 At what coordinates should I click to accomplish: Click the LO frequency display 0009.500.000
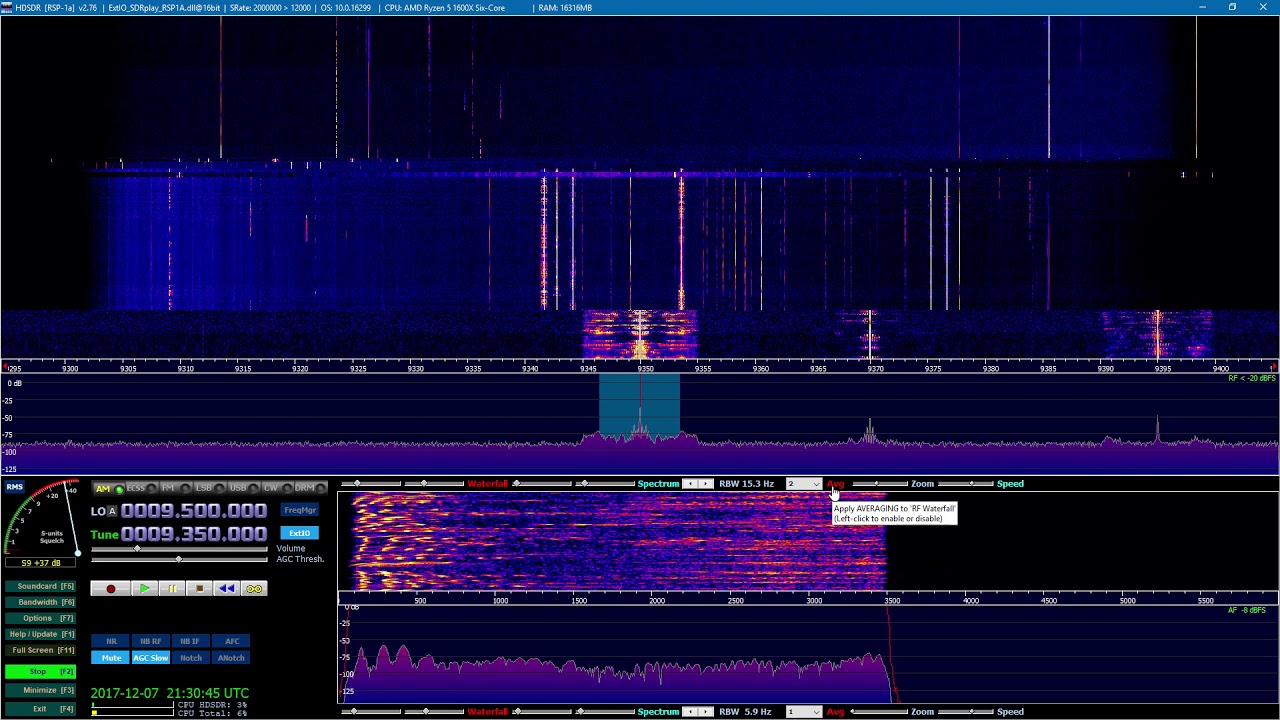click(194, 511)
